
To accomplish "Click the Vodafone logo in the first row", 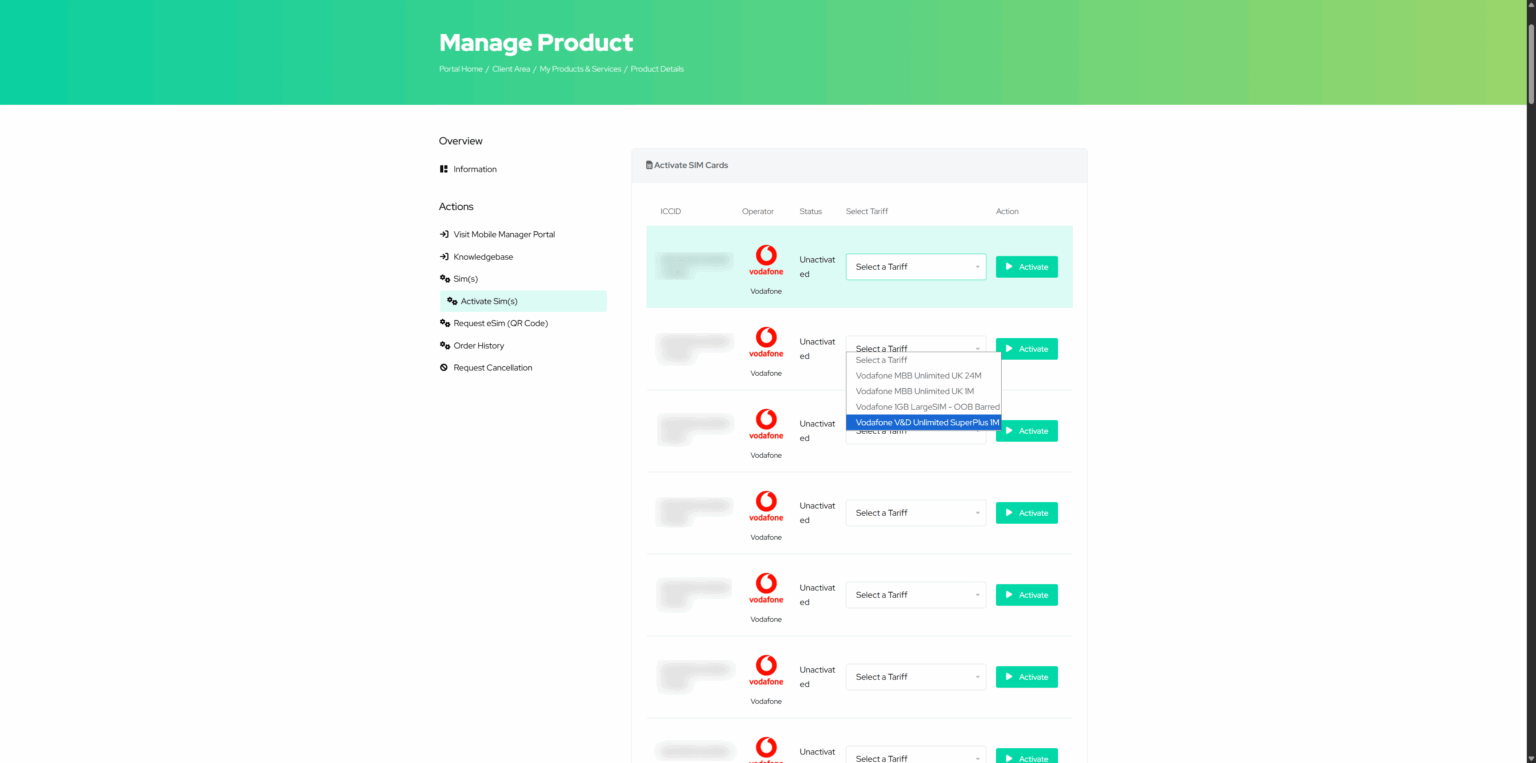I will point(766,260).
